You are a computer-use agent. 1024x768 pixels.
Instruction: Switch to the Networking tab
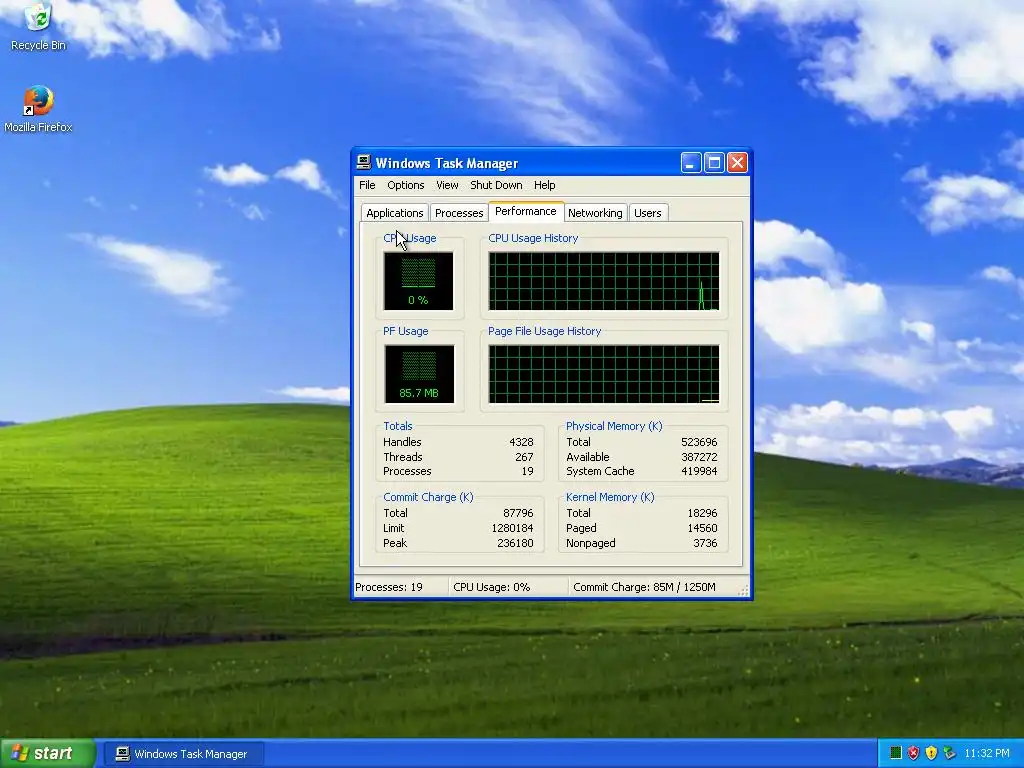(x=595, y=213)
